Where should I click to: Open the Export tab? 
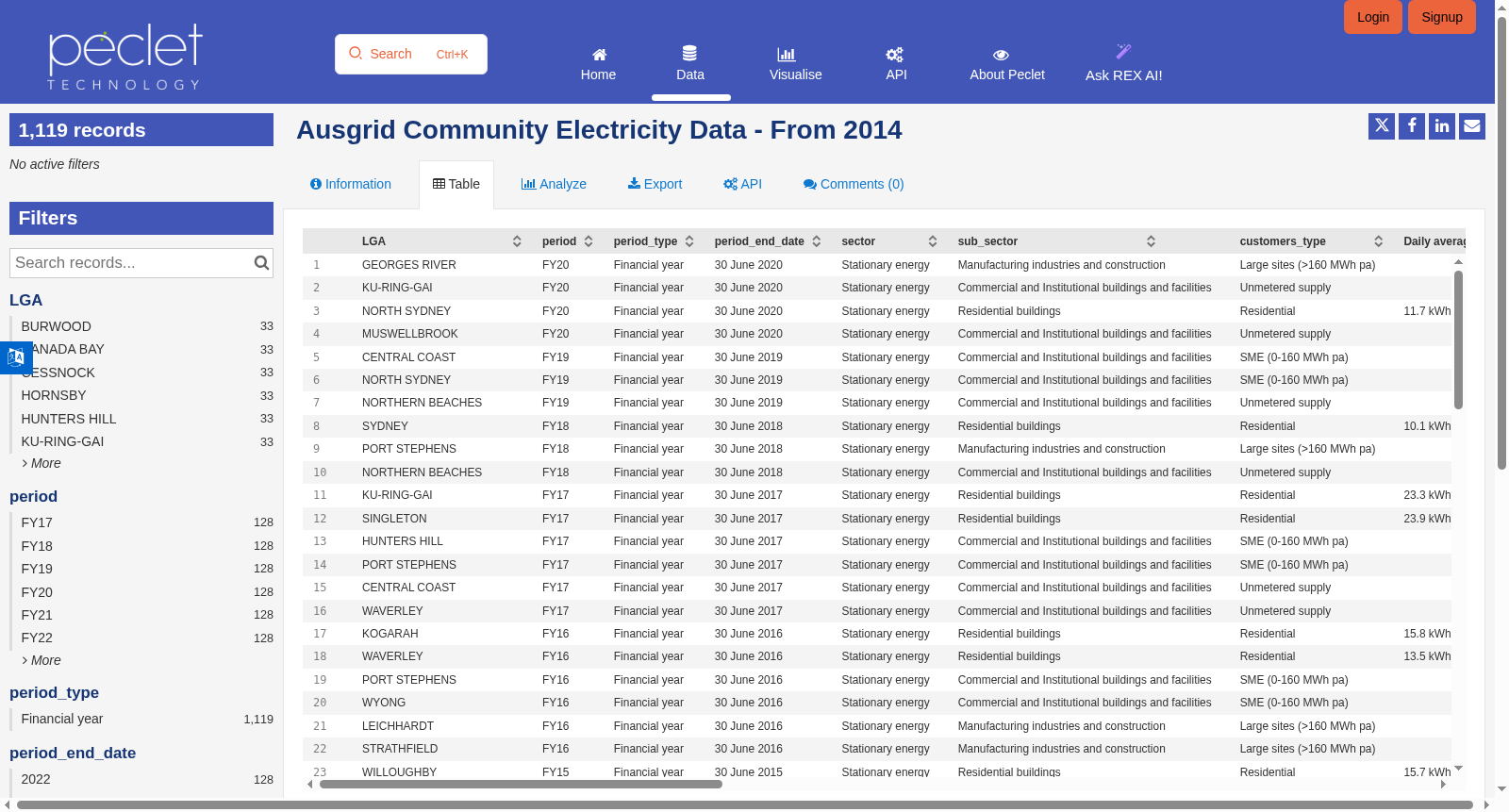655,184
